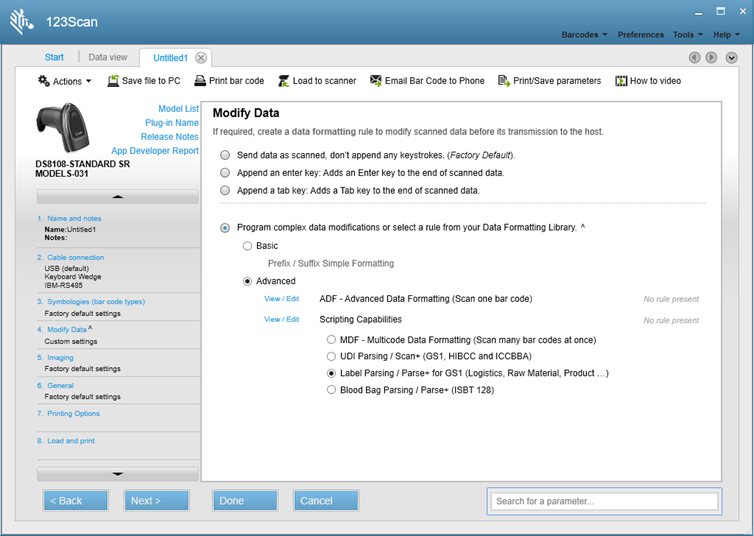Click the Print bar code icon

pyautogui.click(x=201, y=81)
